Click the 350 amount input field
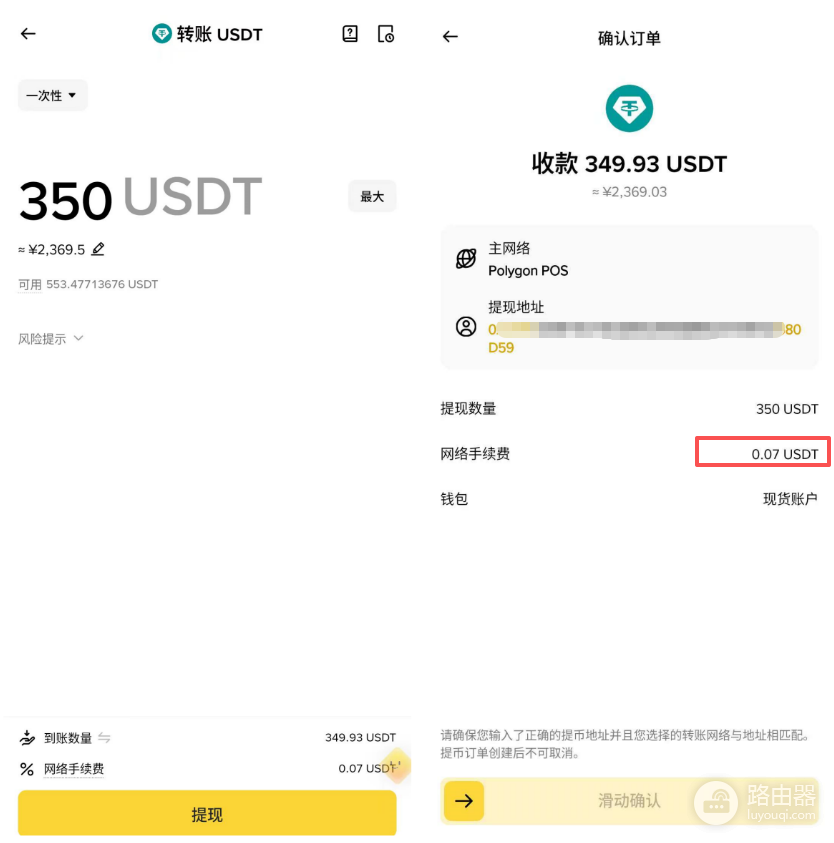The width and height of the screenshot is (834, 843). (66, 200)
